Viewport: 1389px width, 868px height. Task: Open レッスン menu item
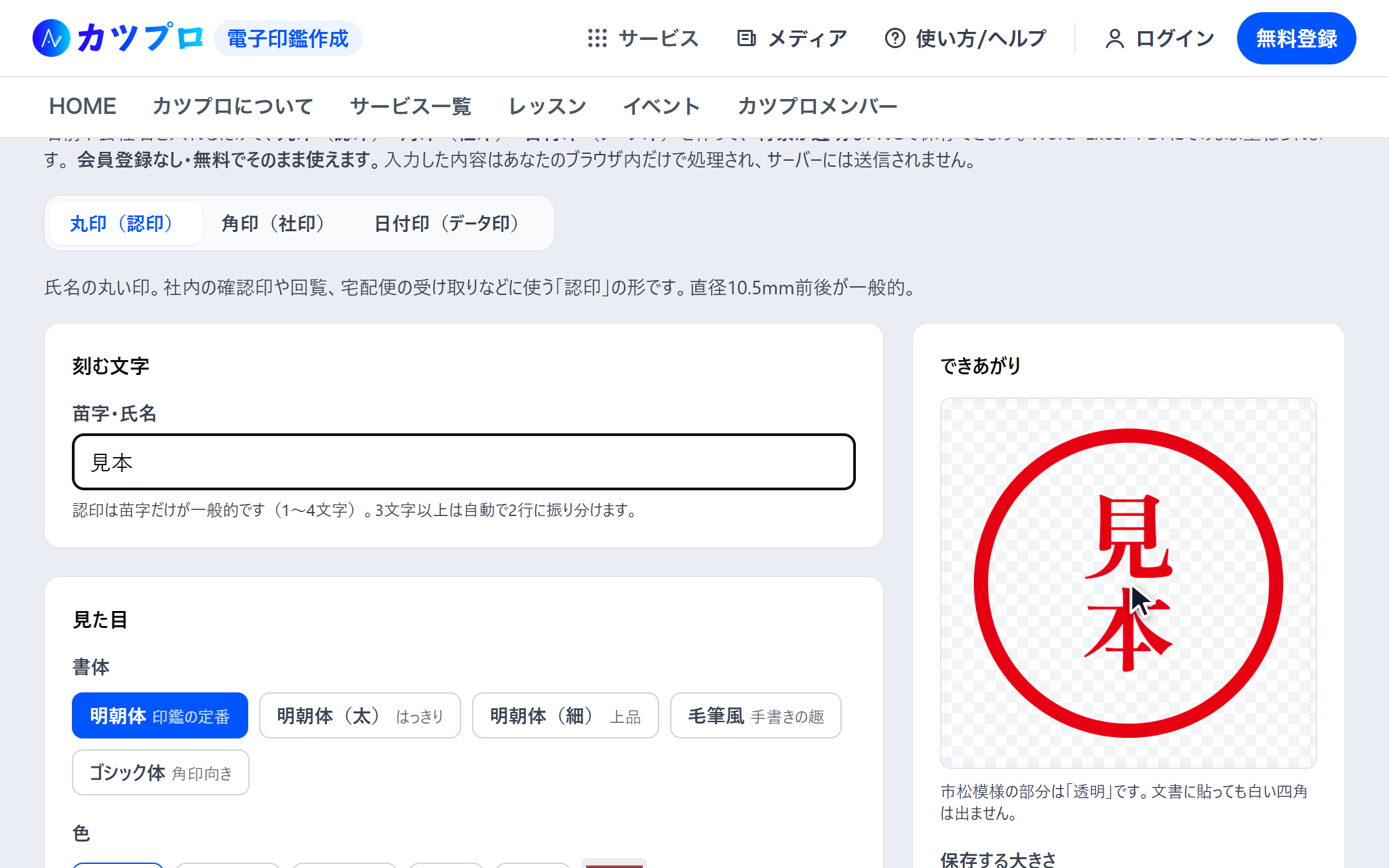(x=547, y=106)
